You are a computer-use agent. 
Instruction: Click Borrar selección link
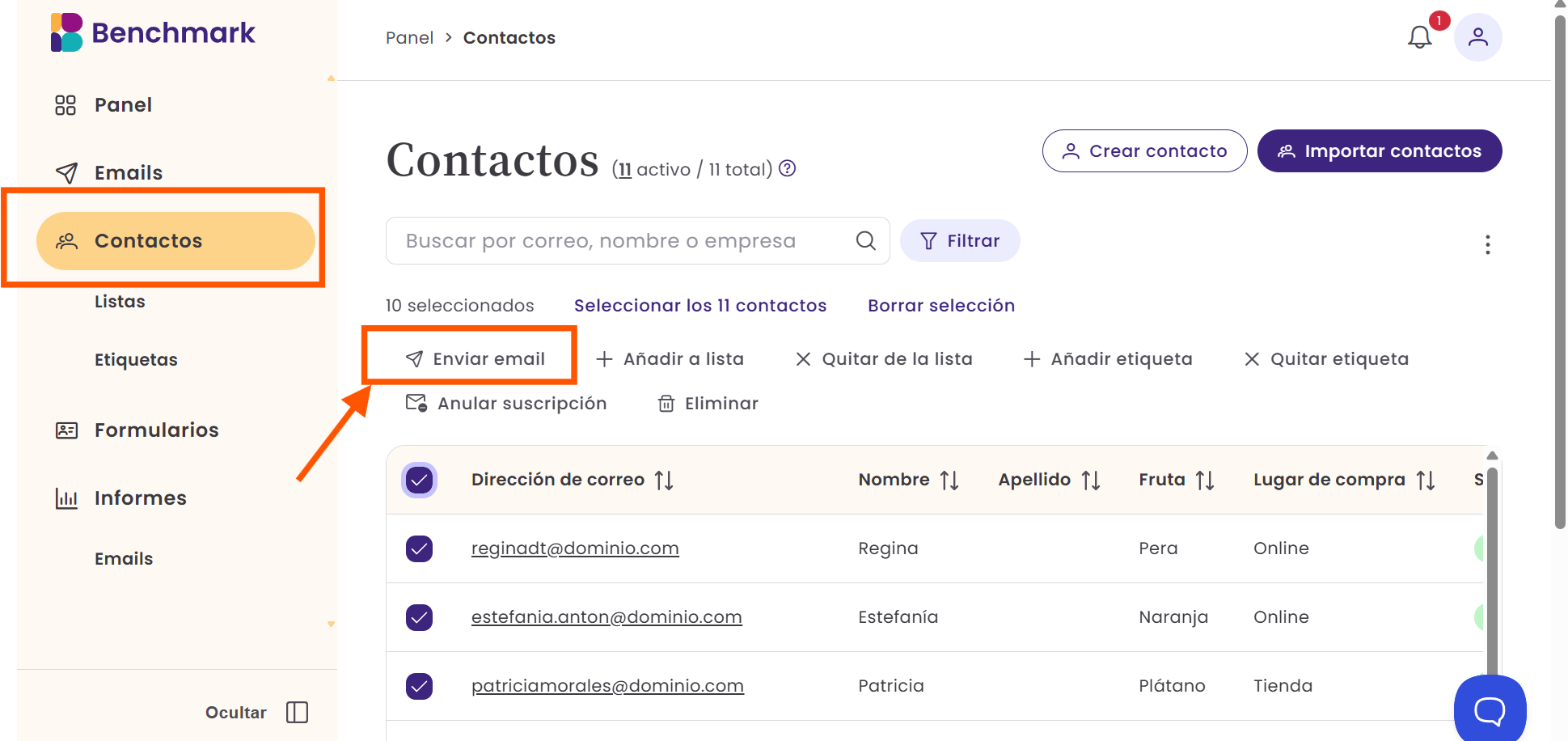point(941,306)
